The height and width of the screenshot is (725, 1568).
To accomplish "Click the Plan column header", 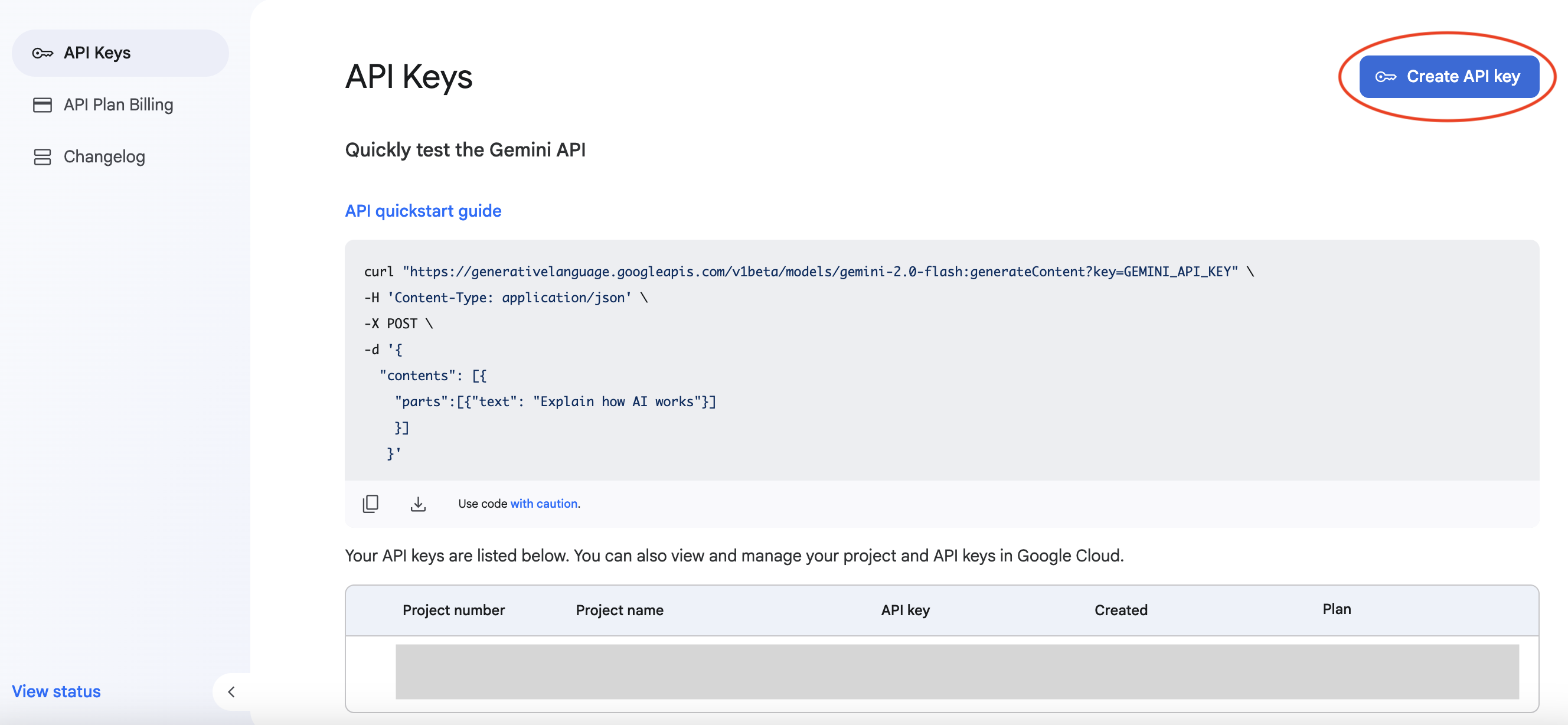I will point(1336,609).
